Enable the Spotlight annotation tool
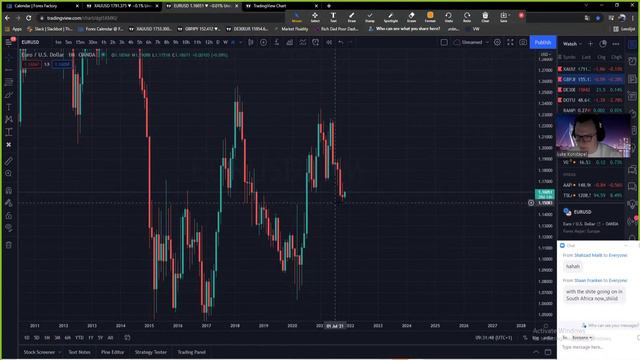This screenshot has width=640, height=360. [390, 17]
